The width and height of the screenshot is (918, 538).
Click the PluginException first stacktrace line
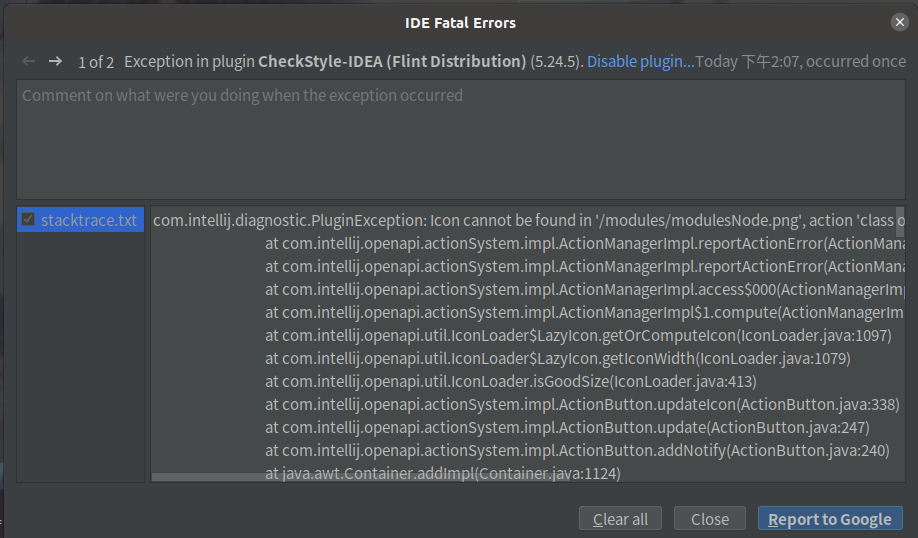click(x=529, y=221)
